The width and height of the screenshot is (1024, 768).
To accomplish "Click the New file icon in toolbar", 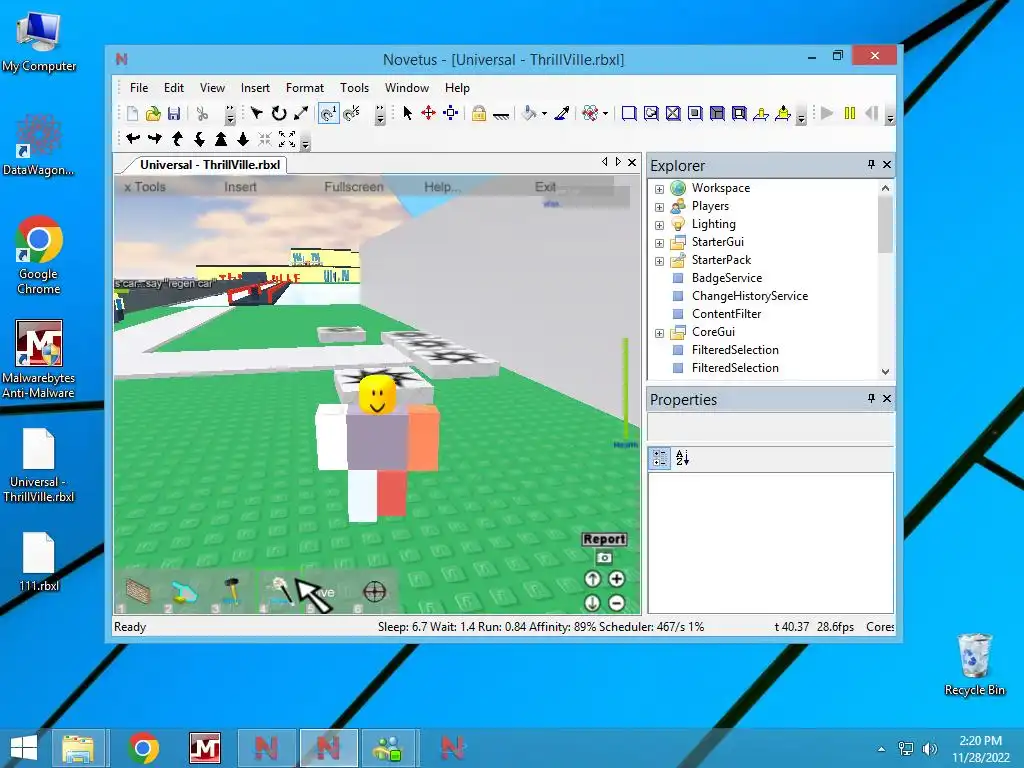I will (133, 114).
